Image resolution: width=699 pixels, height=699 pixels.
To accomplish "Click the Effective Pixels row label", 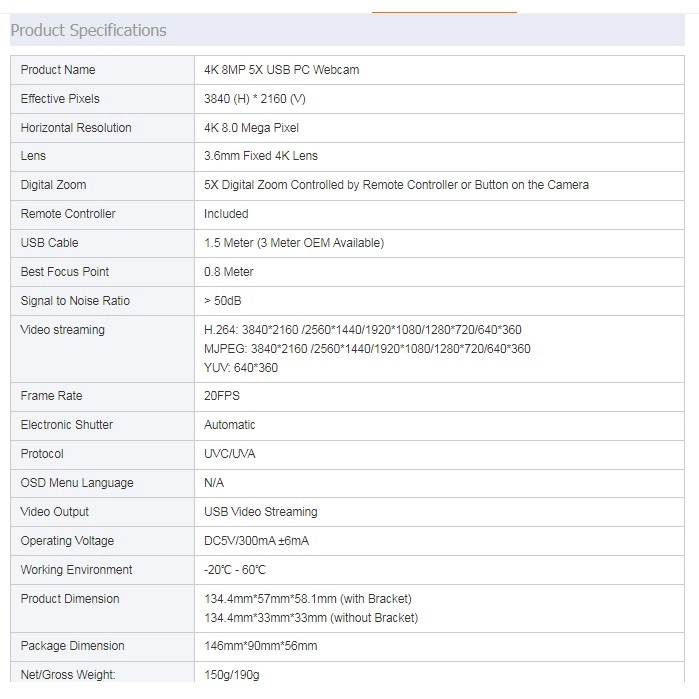I will click(x=60, y=99).
